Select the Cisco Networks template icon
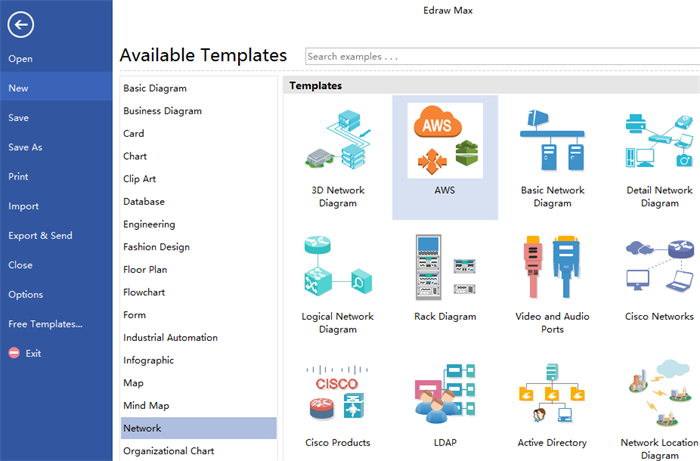The height and width of the screenshot is (461, 700). (x=659, y=266)
